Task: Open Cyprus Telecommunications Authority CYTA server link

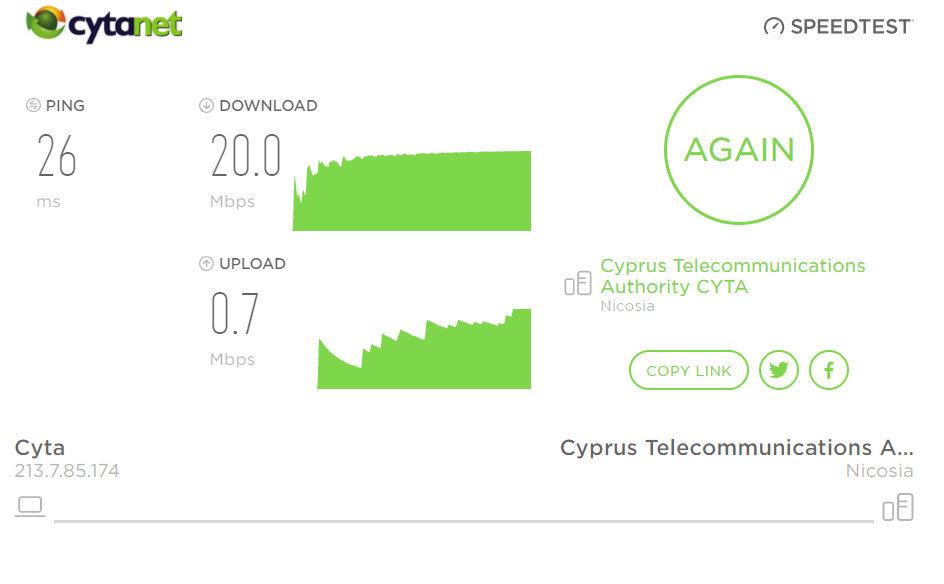Action: tap(733, 276)
